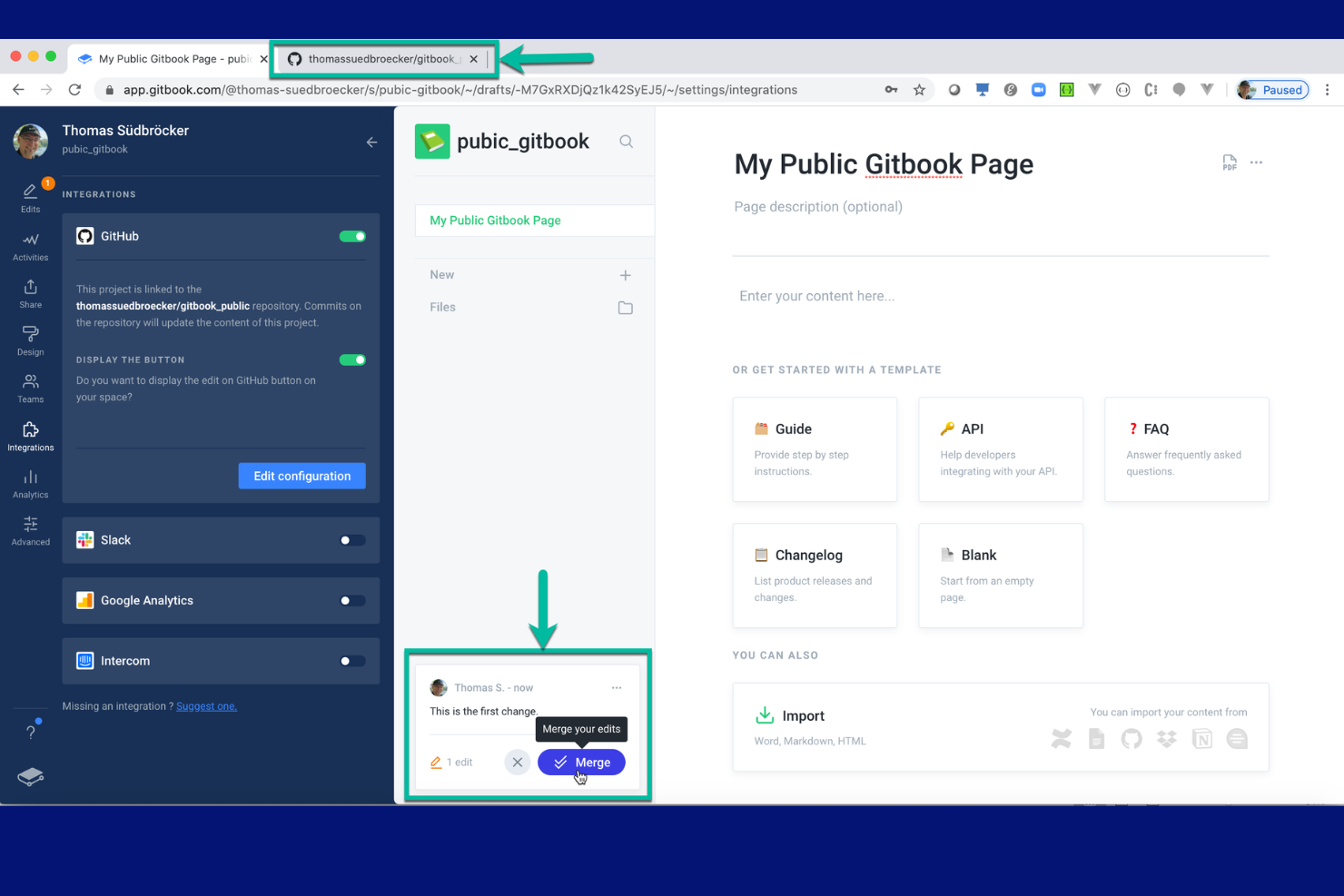This screenshot has width=1344, height=896.
Task: Click the browser address bar URL
Action: [x=460, y=90]
